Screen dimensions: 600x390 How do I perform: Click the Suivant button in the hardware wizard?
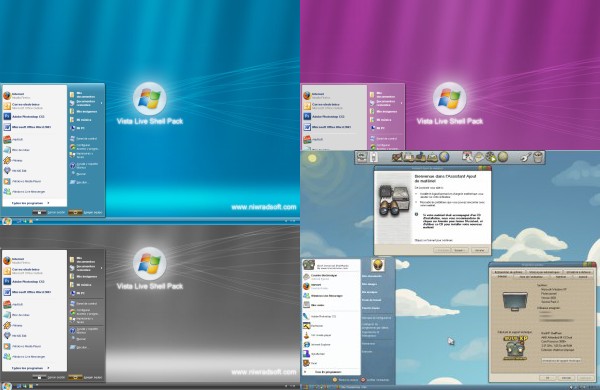tap(459, 250)
